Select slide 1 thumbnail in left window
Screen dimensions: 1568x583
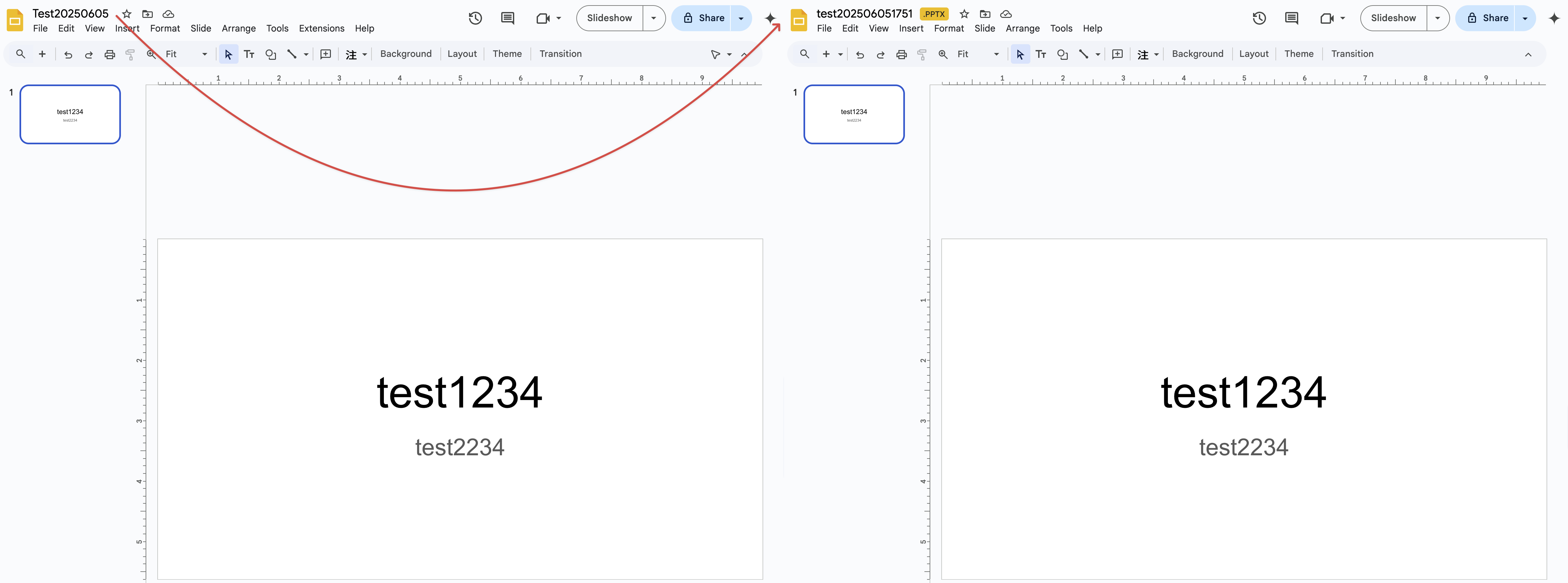(x=70, y=114)
